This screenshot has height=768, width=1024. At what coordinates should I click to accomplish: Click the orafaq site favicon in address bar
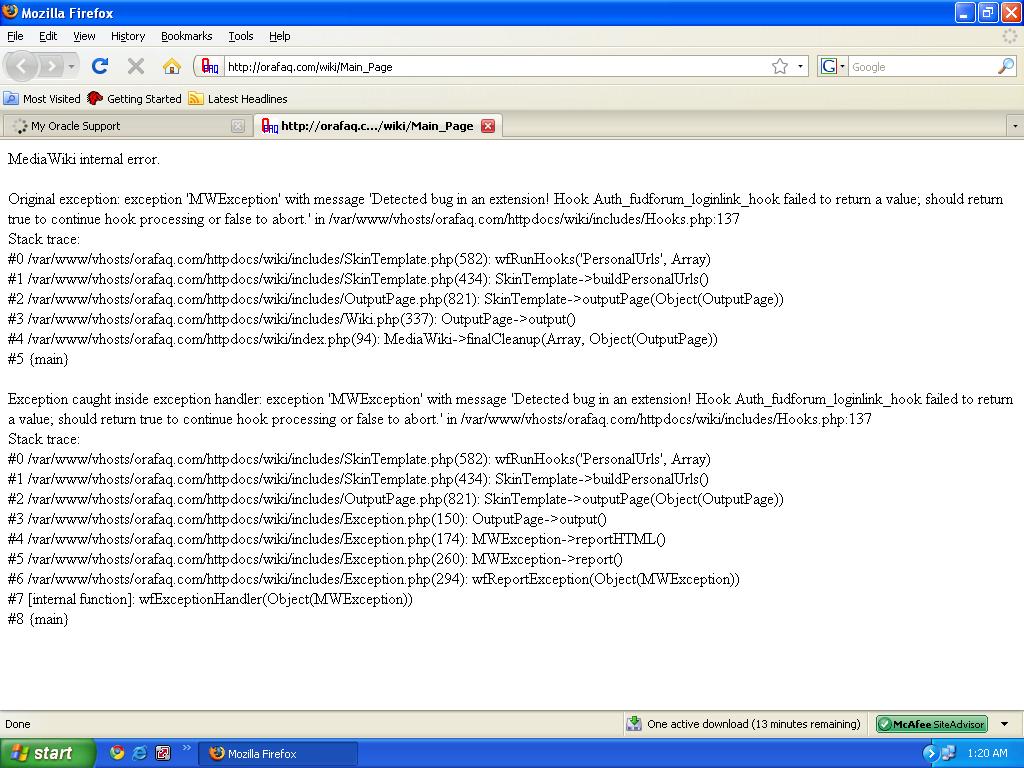coord(210,67)
